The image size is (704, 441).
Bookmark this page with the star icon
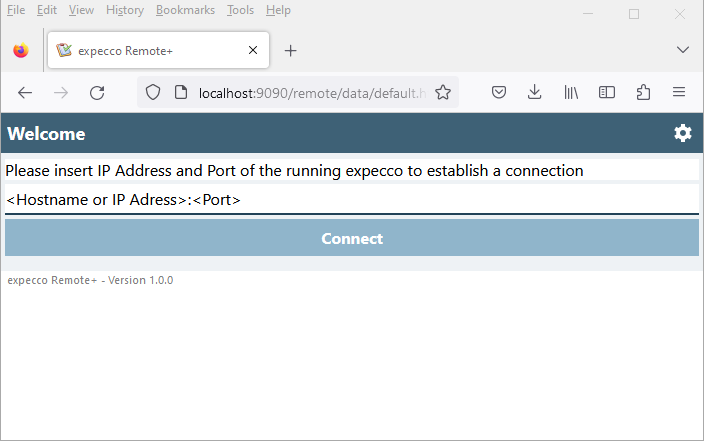click(443, 92)
